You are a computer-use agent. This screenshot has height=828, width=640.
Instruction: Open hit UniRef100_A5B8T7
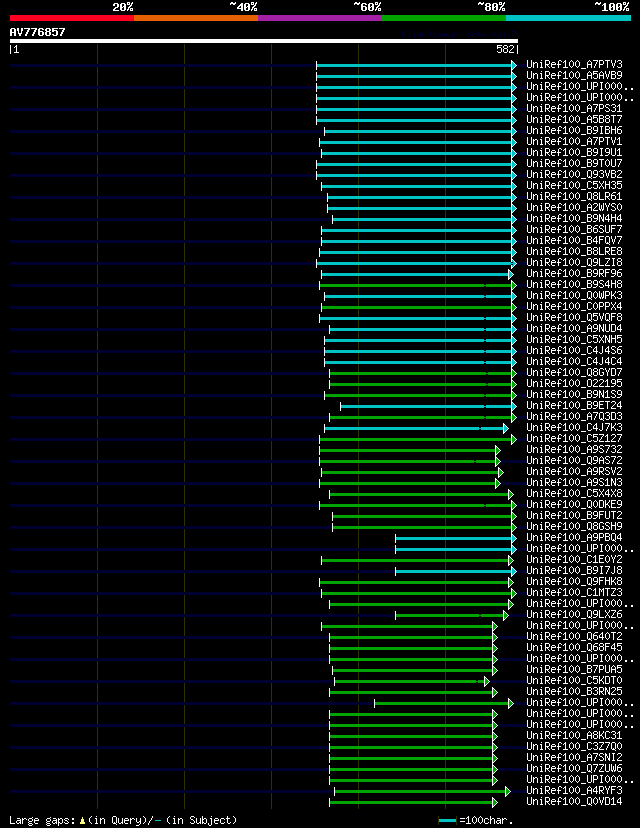(574, 119)
